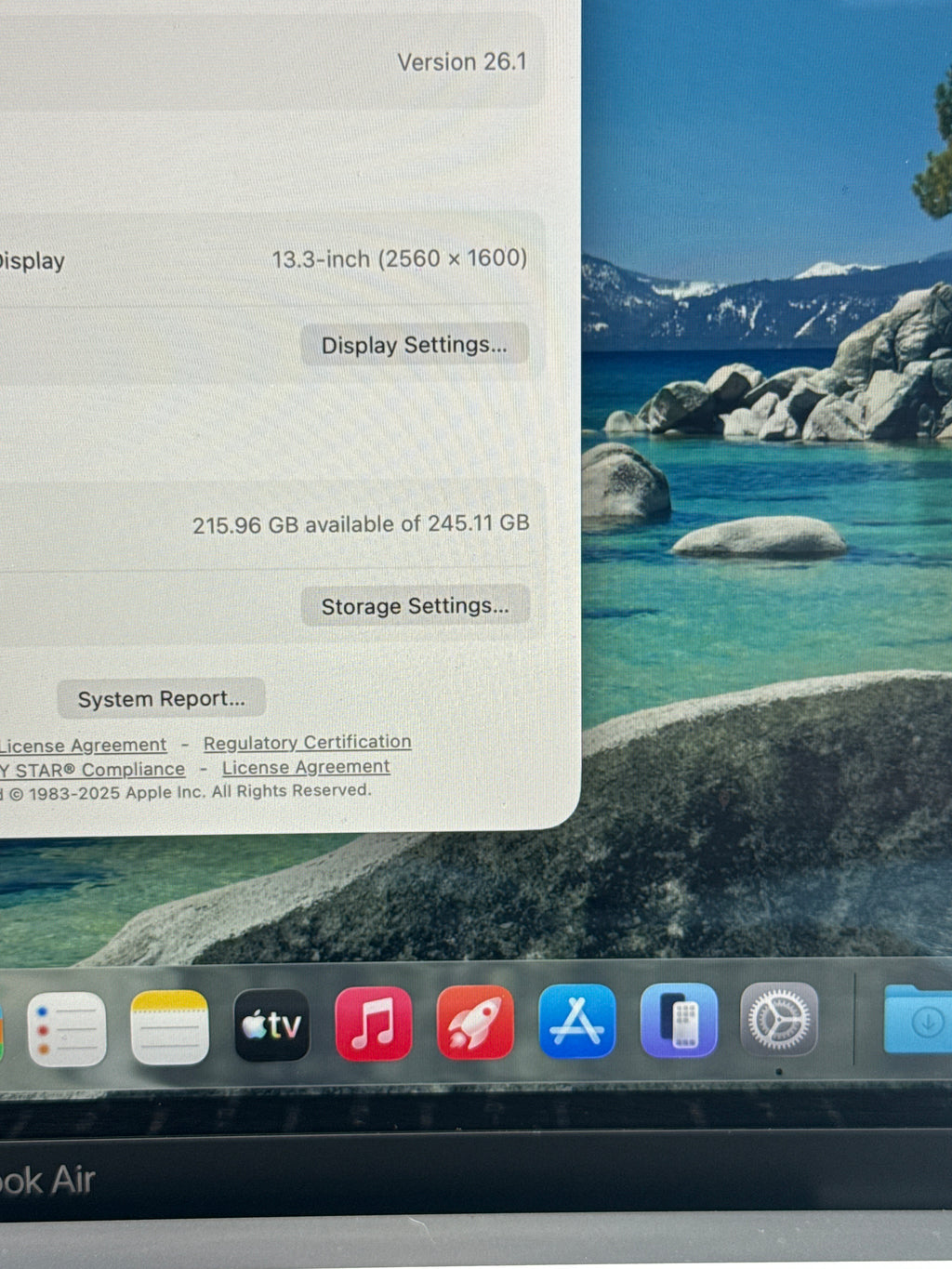
Task: Open the Music app in Dock
Action: pos(374,1024)
